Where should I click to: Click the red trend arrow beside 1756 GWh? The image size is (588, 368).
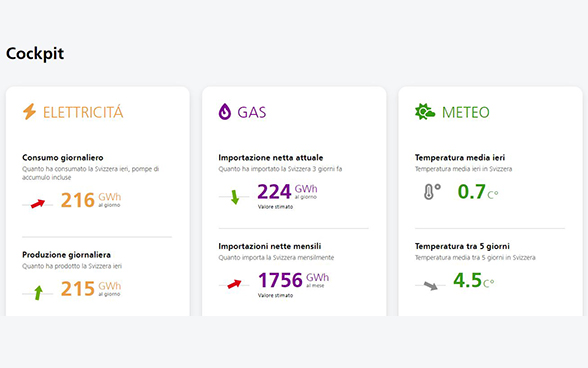[234, 284]
